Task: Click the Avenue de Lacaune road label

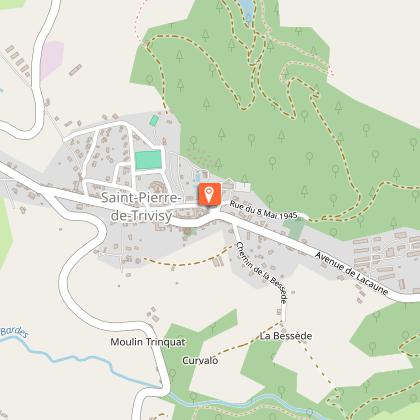Action: point(352,273)
